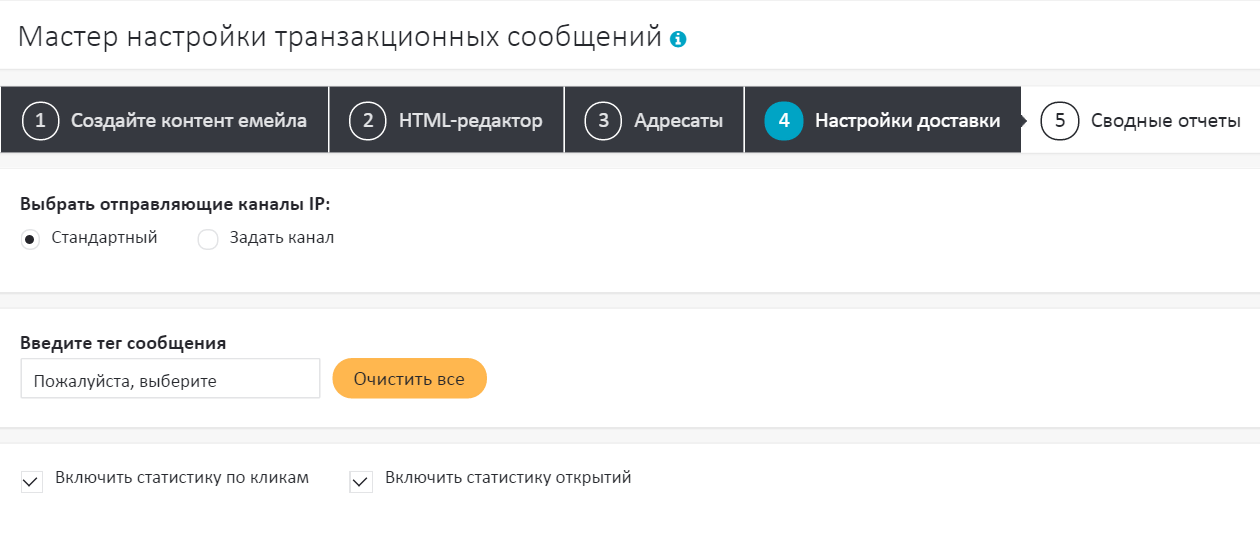
Task: Click the highlighted step 4 number circle
Action: [784, 121]
